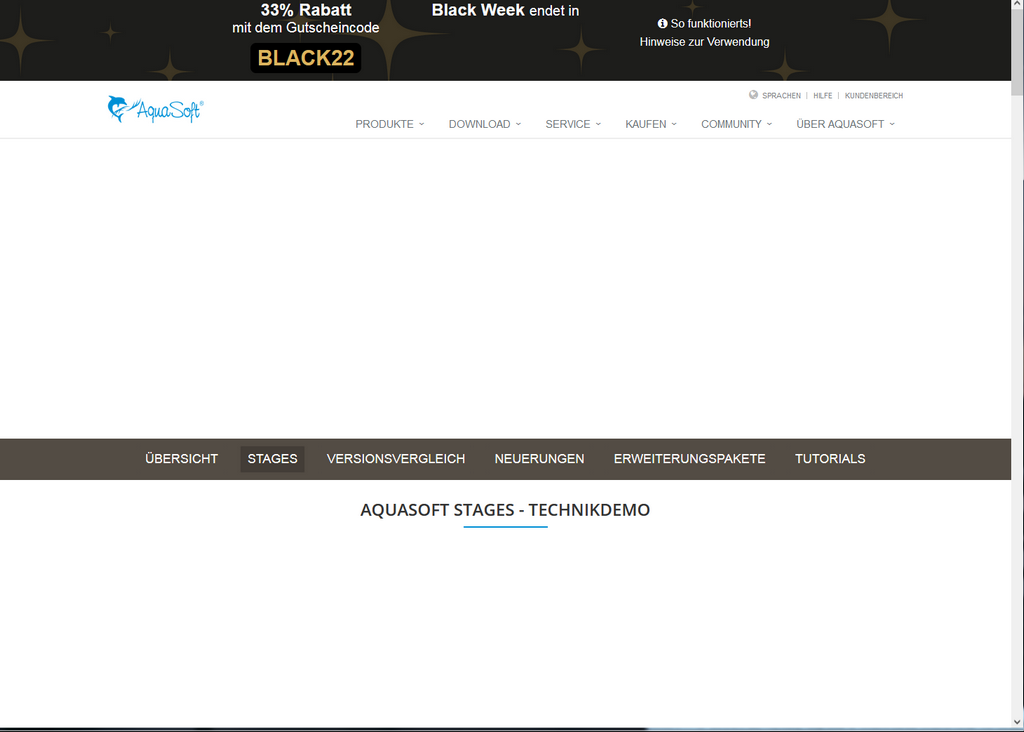Open the Kaufen dropdown menu
Screen dimensions: 1024x732
point(650,124)
